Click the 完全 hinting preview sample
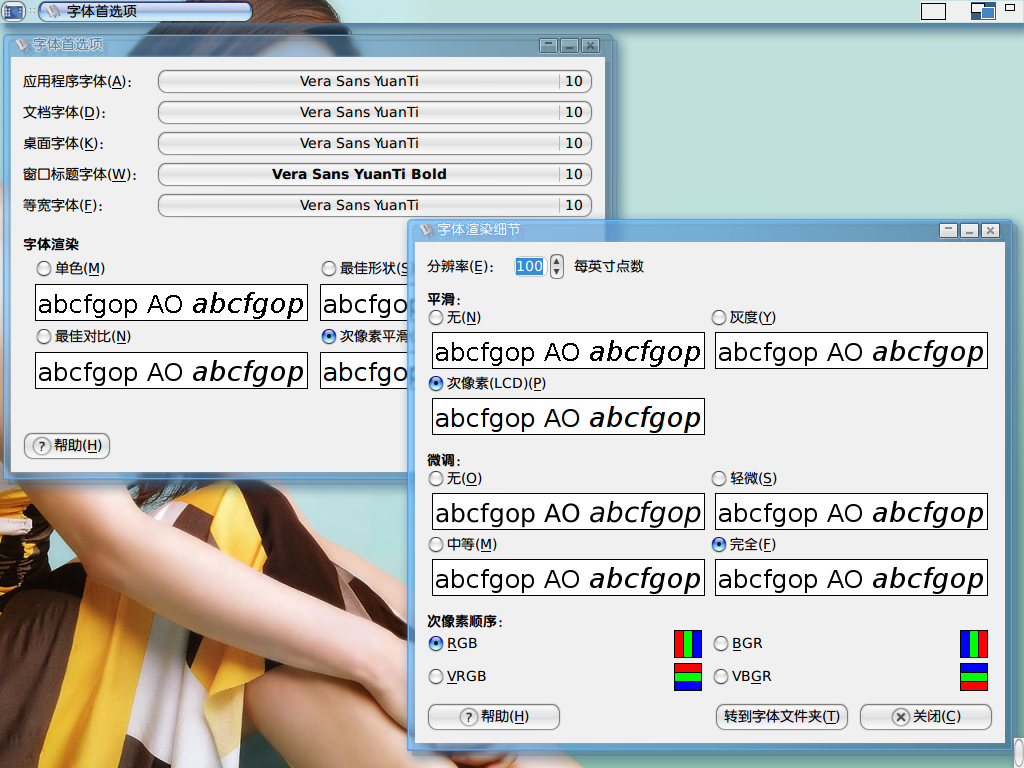The width and height of the screenshot is (1024, 768). tap(851, 578)
